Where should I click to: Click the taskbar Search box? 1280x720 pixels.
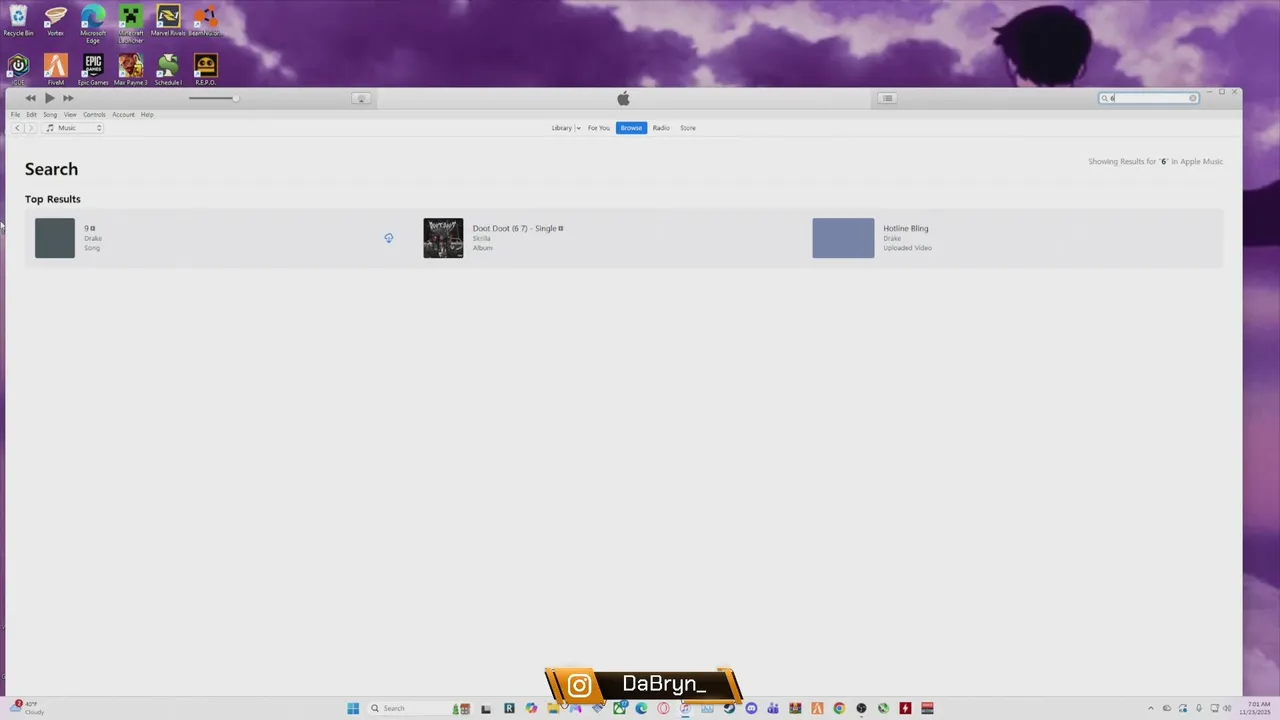(x=418, y=708)
